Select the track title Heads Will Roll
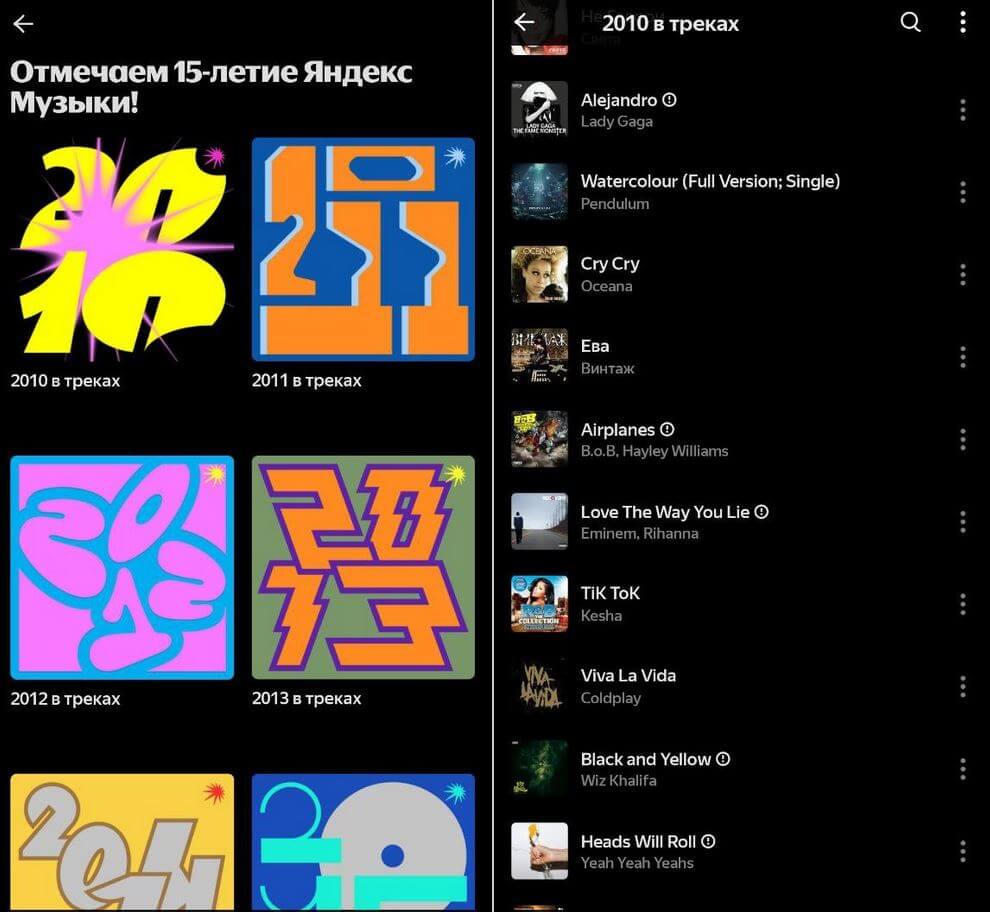Screen dimensions: 990x912 pyautogui.click(x=638, y=842)
